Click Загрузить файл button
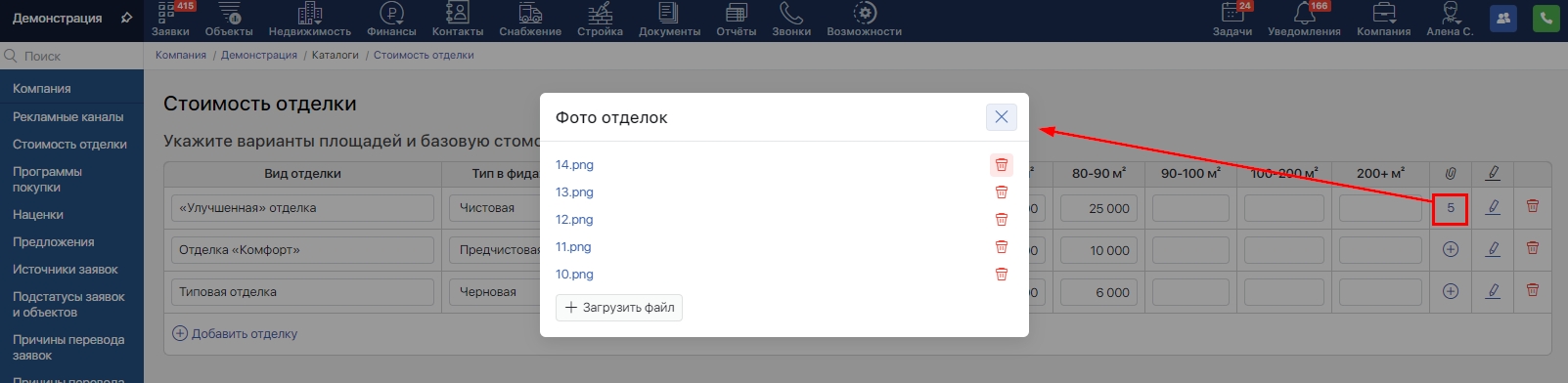 pyautogui.click(x=619, y=308)
